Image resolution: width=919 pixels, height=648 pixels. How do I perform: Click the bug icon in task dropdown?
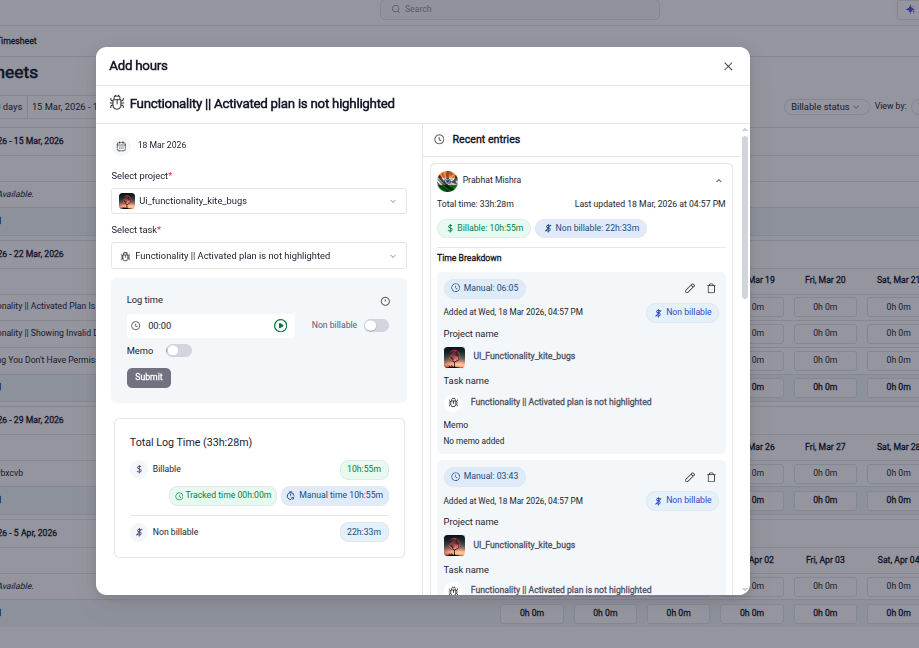click(x=125, y=256)
